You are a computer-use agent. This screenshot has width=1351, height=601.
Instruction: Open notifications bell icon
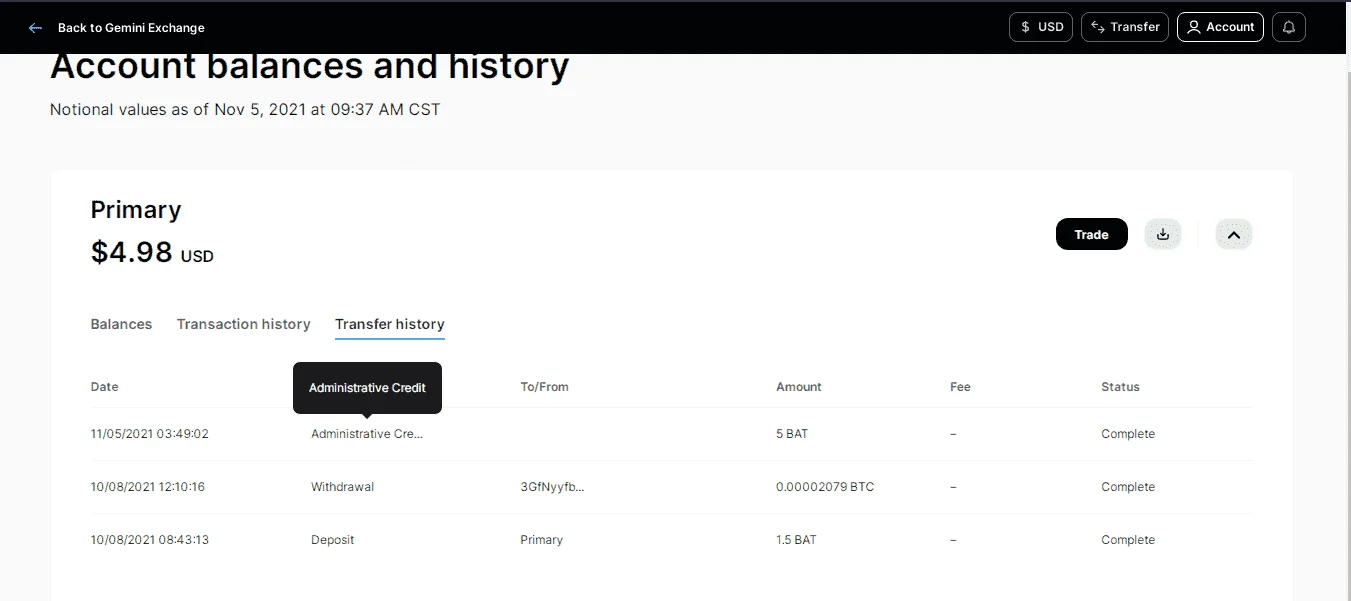(x=1288, y=27)
